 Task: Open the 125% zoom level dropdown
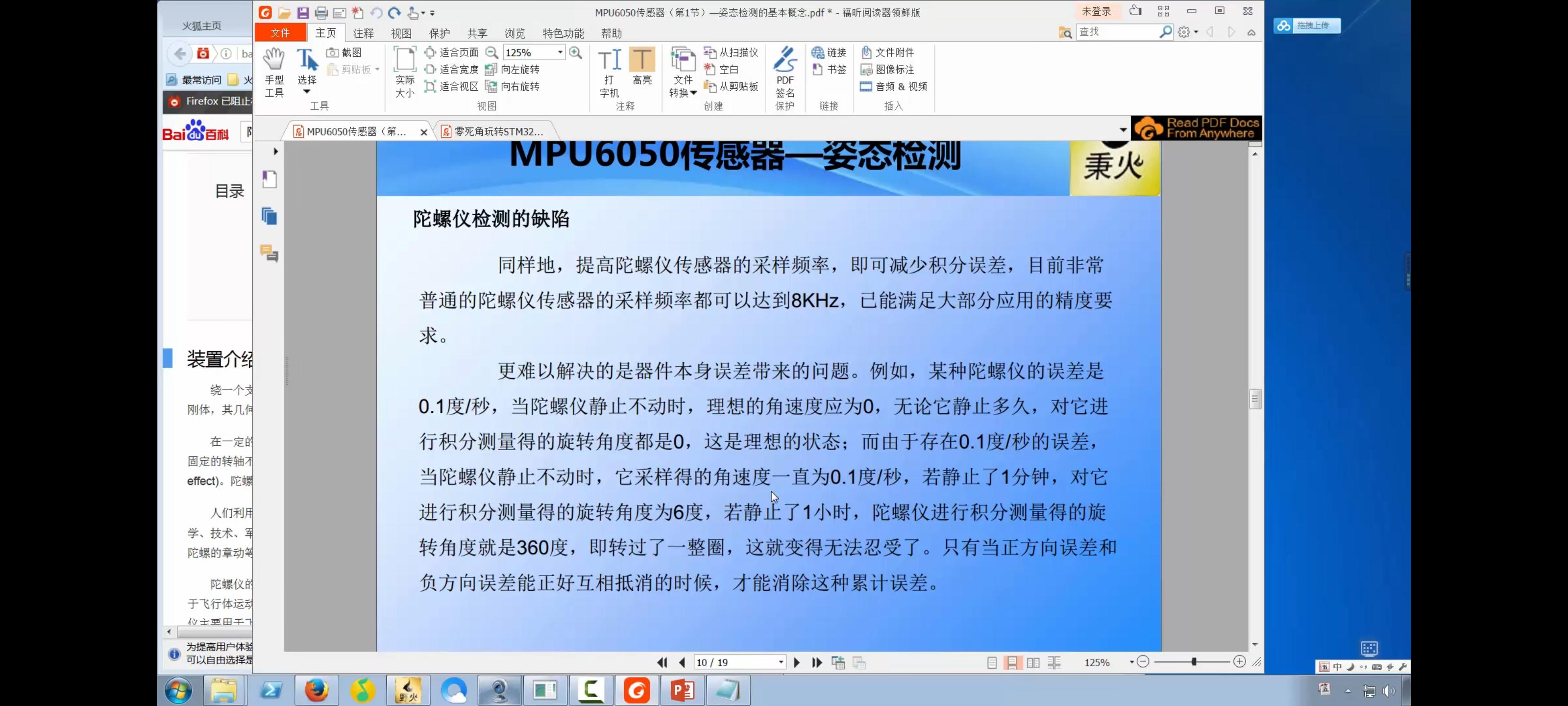[x=560, y=52]
